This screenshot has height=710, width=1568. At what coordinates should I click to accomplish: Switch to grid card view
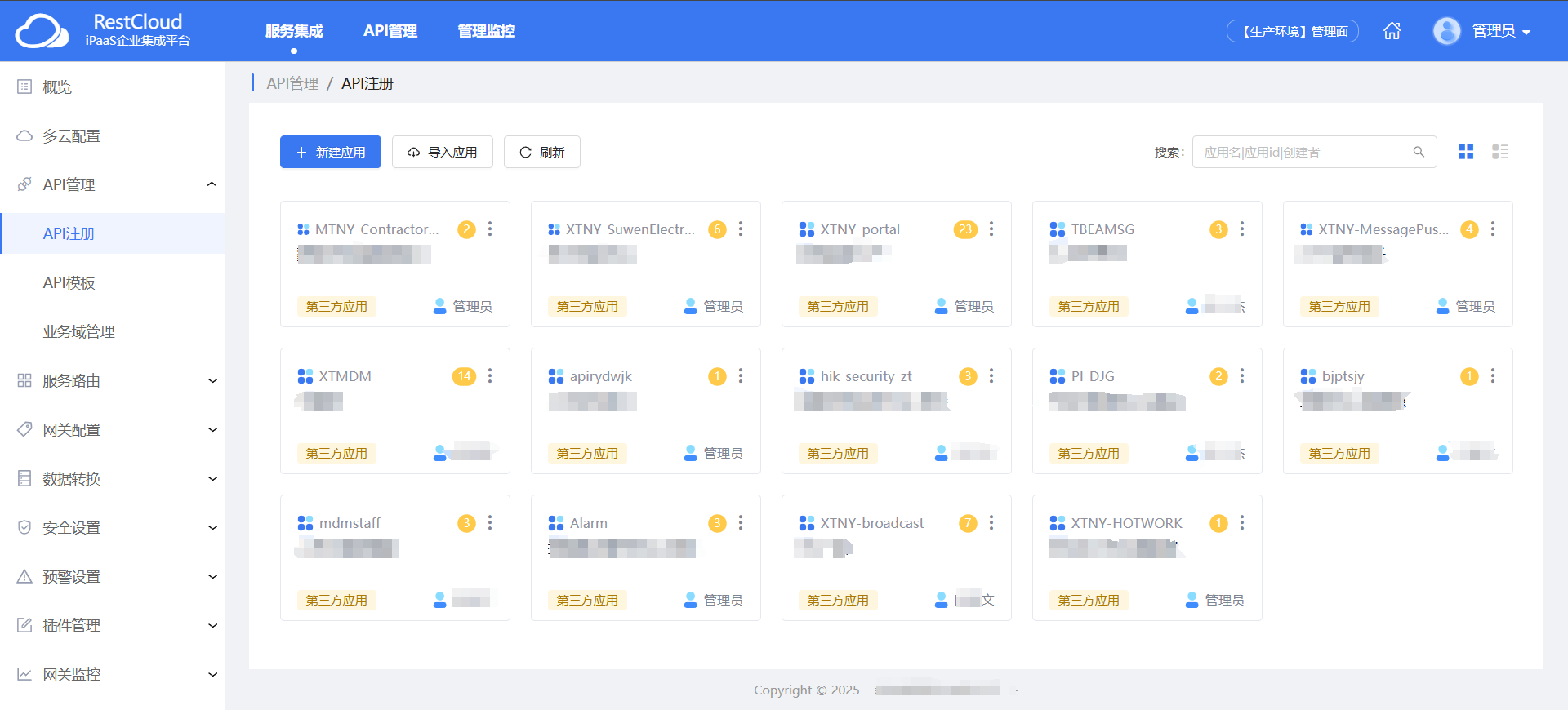click(1466, 152)
